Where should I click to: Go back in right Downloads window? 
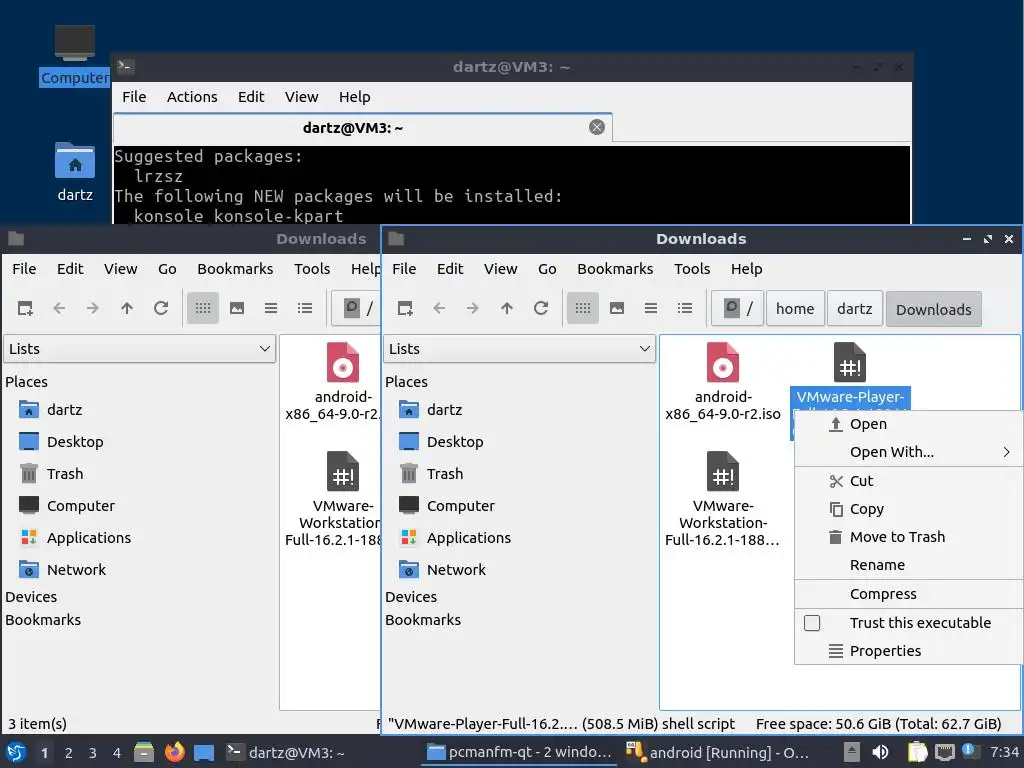(x=439, y=308)
